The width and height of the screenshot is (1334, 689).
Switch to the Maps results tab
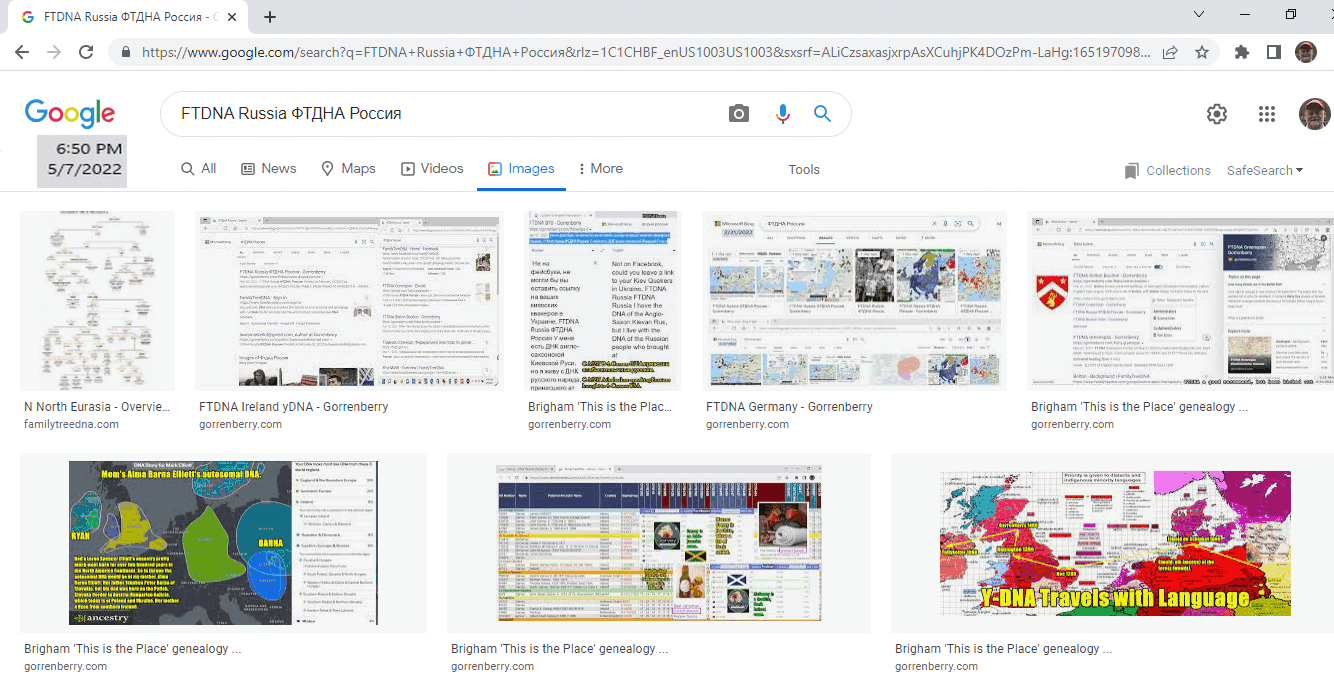(x=348, y=169)
